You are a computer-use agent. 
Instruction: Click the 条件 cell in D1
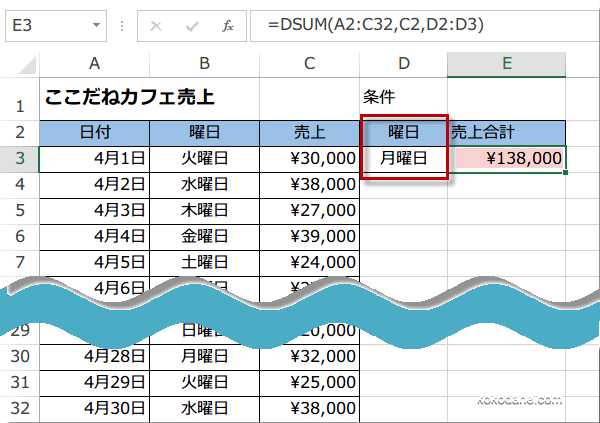(404, 99)
